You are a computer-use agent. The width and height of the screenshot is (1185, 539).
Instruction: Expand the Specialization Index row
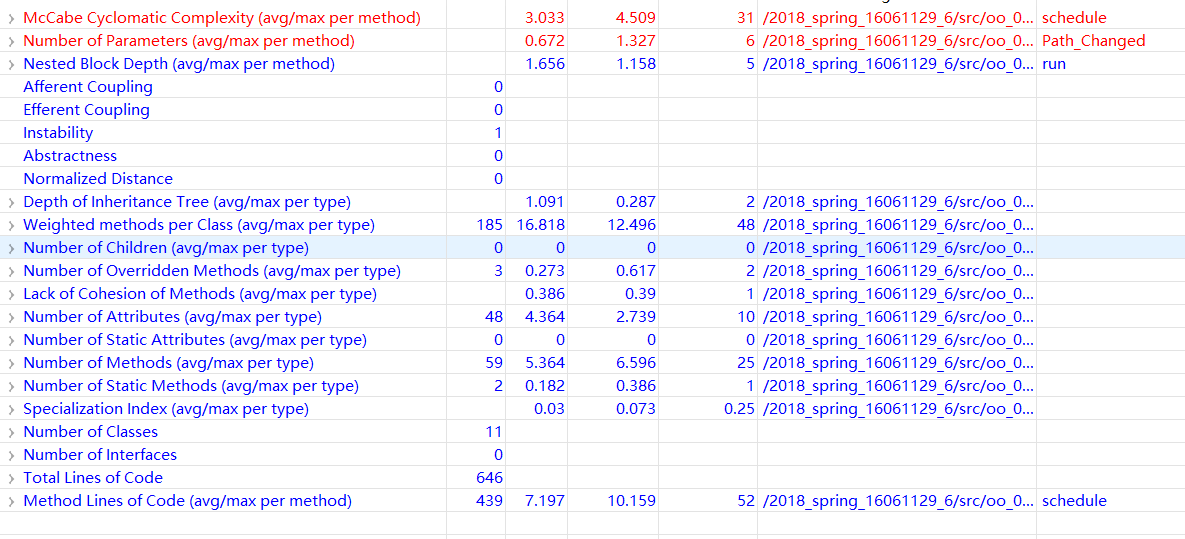pyautogui.click(x=11, y=409)
